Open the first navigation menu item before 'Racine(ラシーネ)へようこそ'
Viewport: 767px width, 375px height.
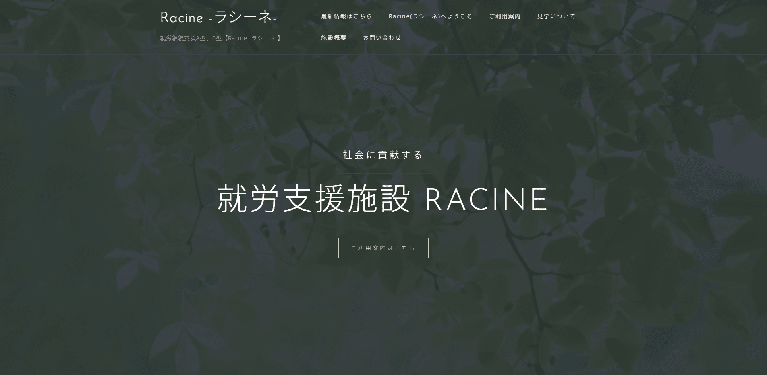(346, 17)
